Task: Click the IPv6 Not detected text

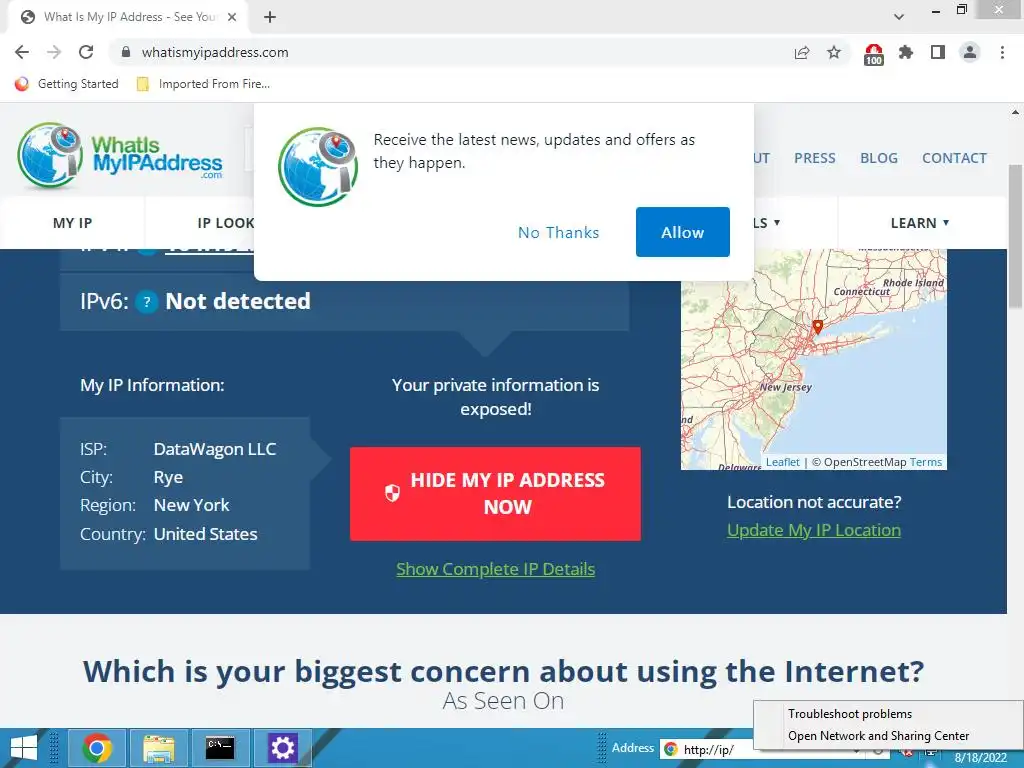Action: pyautogui.click(x=238, y=301)
